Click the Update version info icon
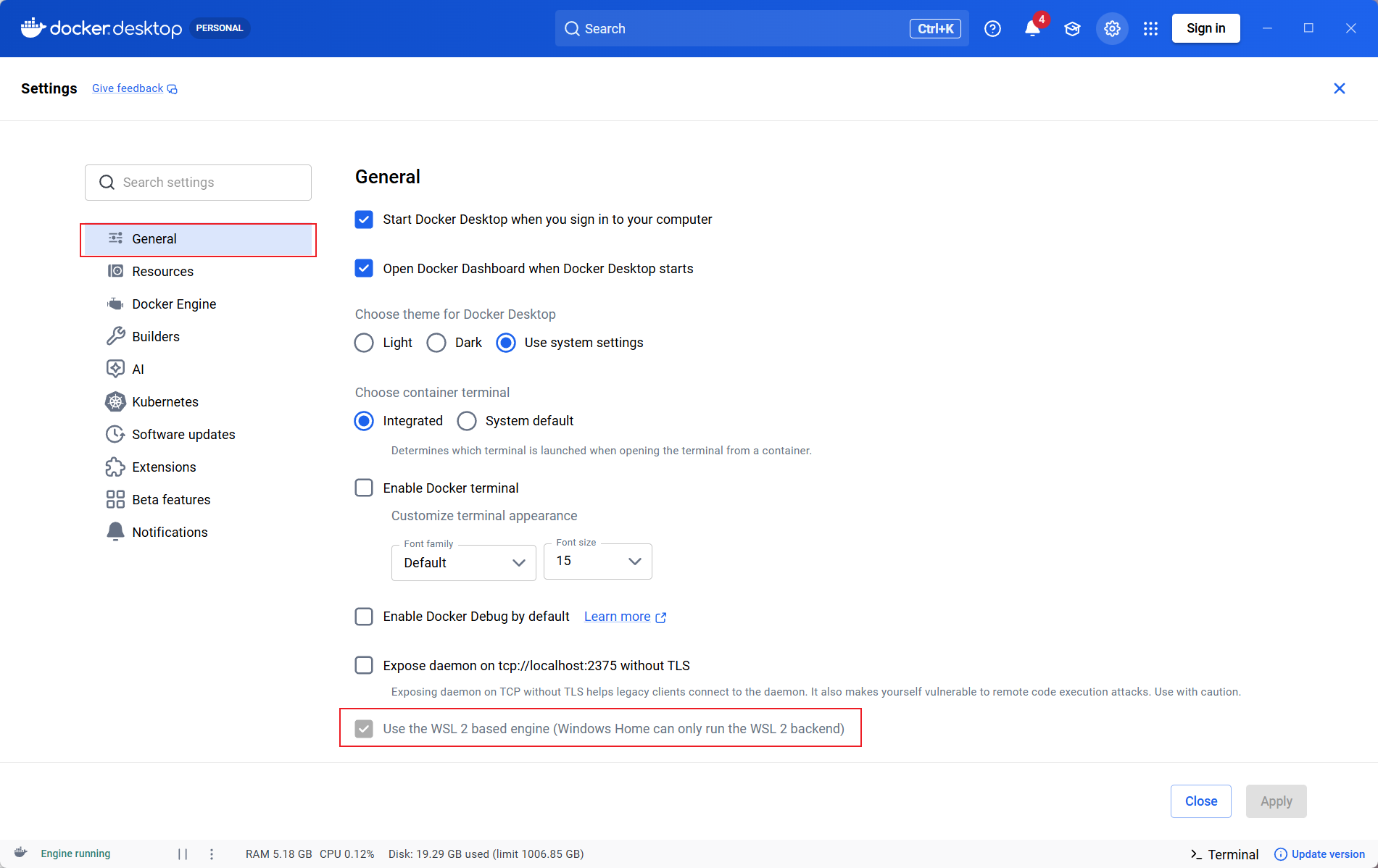 [1281, 854]
